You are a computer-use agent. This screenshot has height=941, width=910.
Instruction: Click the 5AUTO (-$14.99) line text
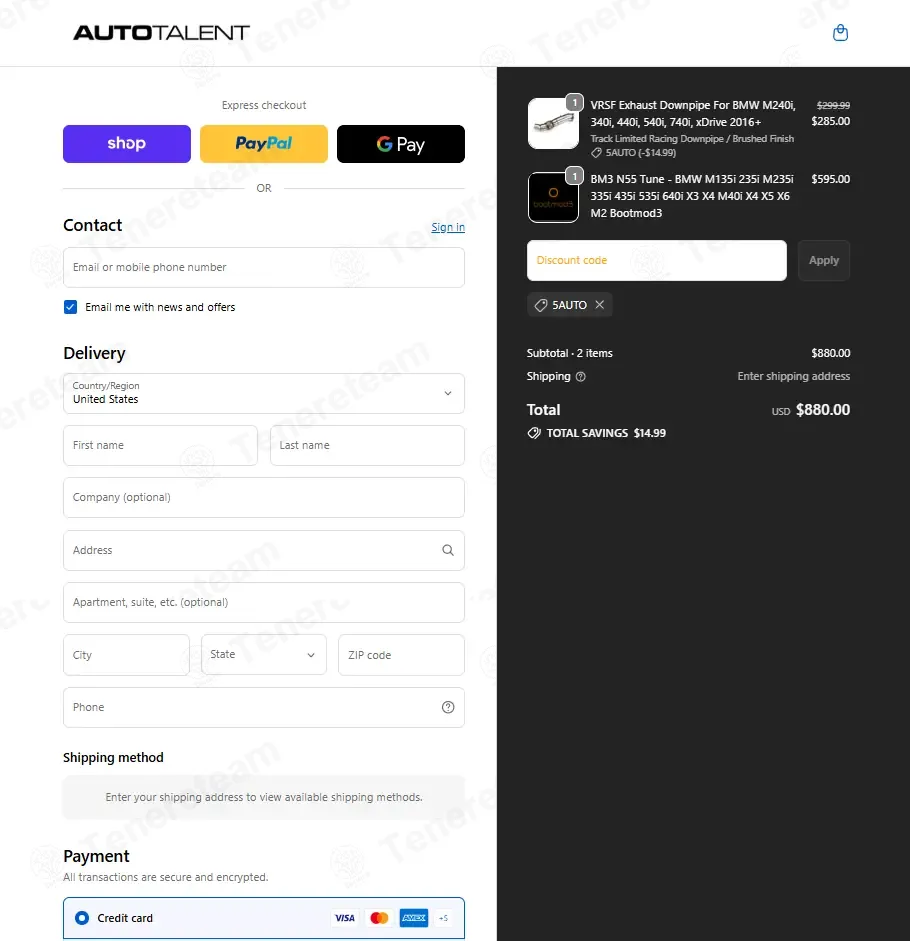coord(640,153)
